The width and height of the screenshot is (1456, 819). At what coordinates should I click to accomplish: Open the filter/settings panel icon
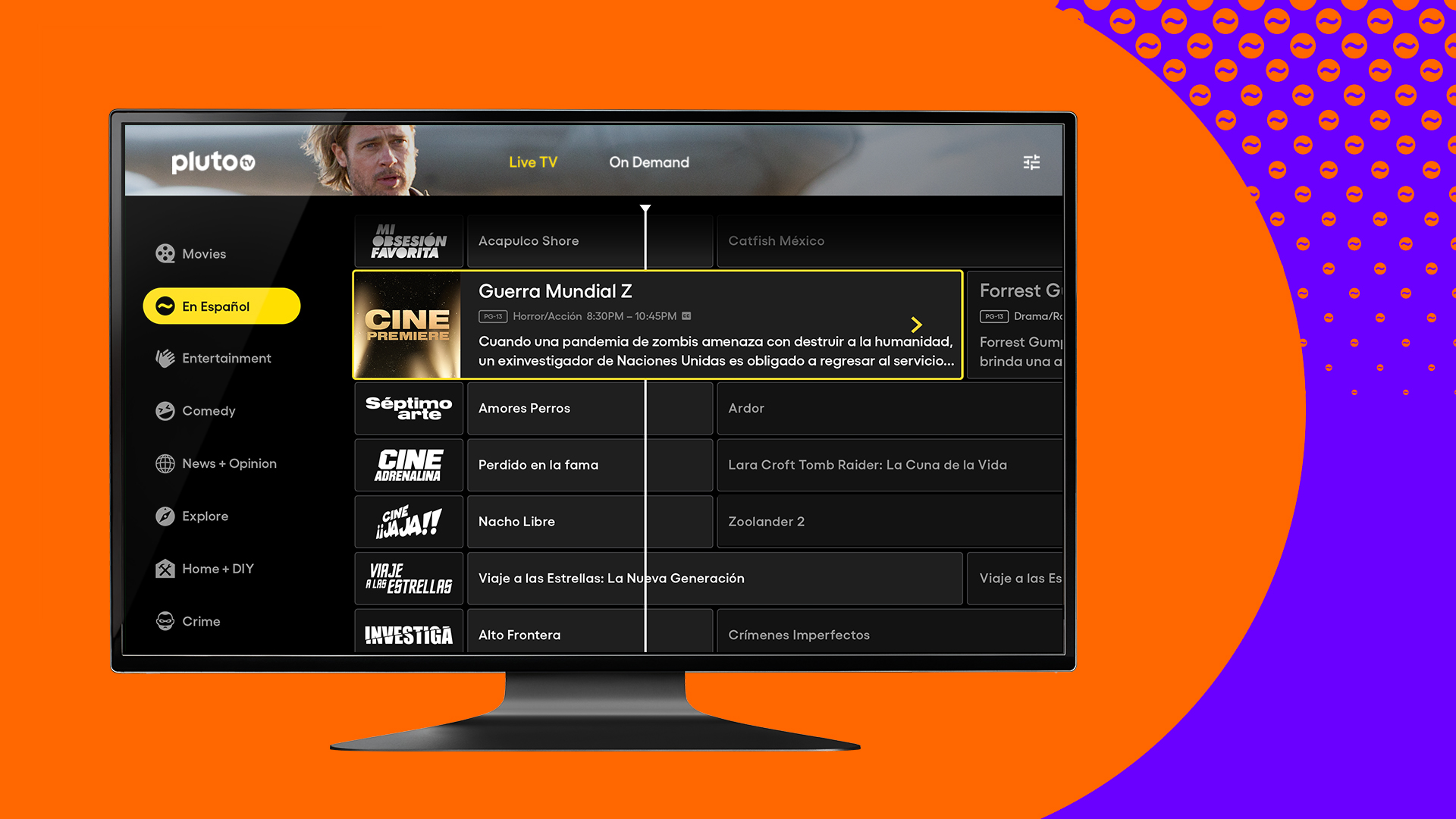pyautogui.click(x=1031, y=162)
